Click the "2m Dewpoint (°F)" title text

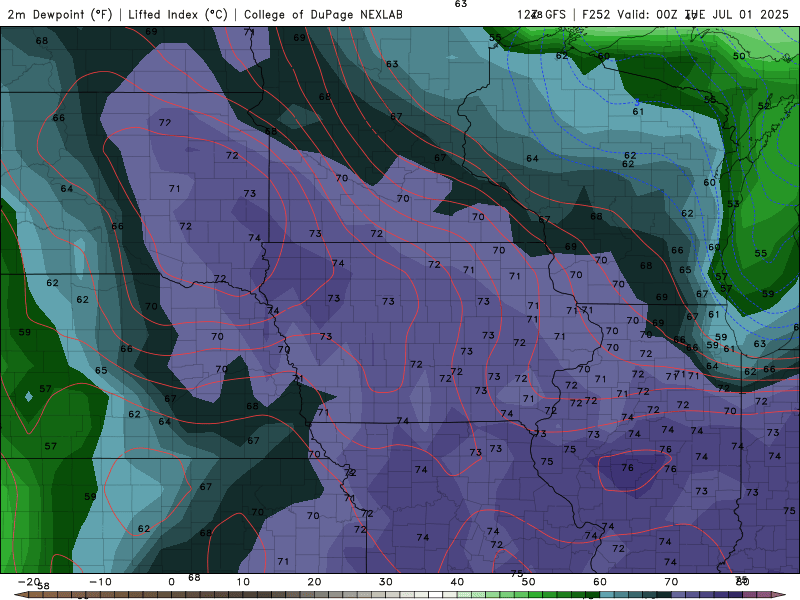60,14
